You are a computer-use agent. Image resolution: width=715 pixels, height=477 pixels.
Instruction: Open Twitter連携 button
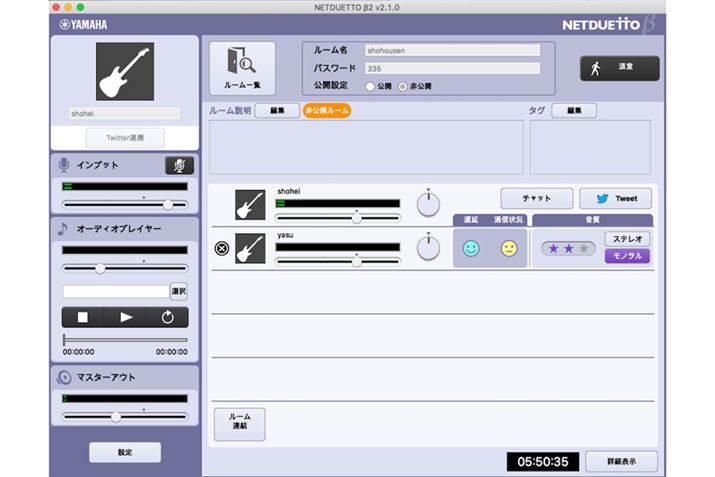click(x=125, y=138)
